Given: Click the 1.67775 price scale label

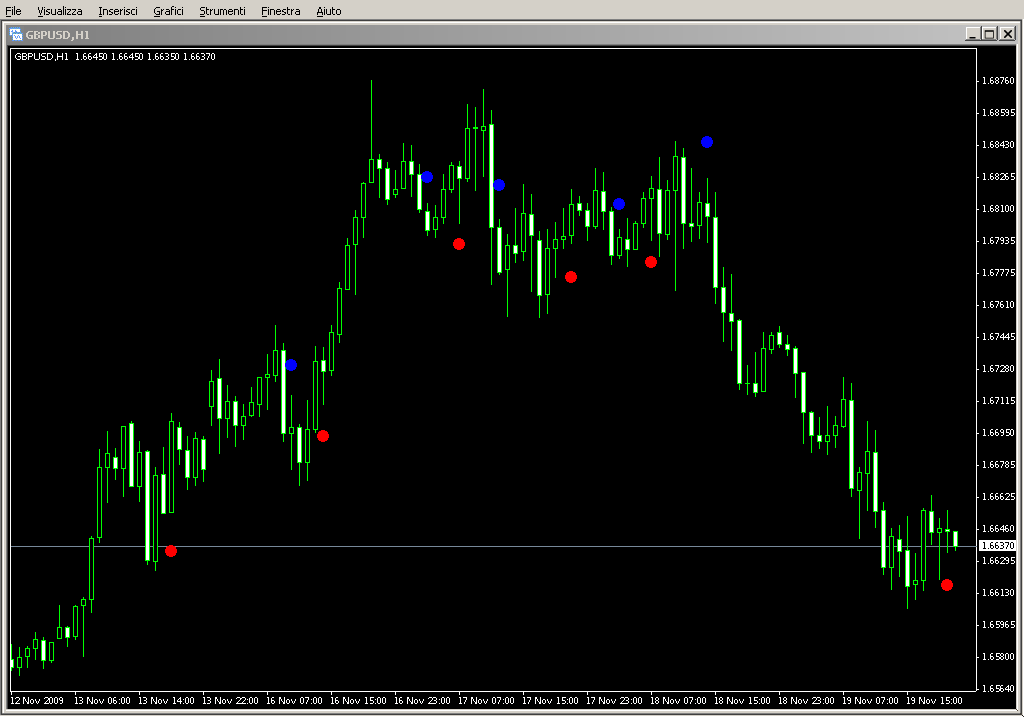Looking at the screenshot, I should click(999, 273).
